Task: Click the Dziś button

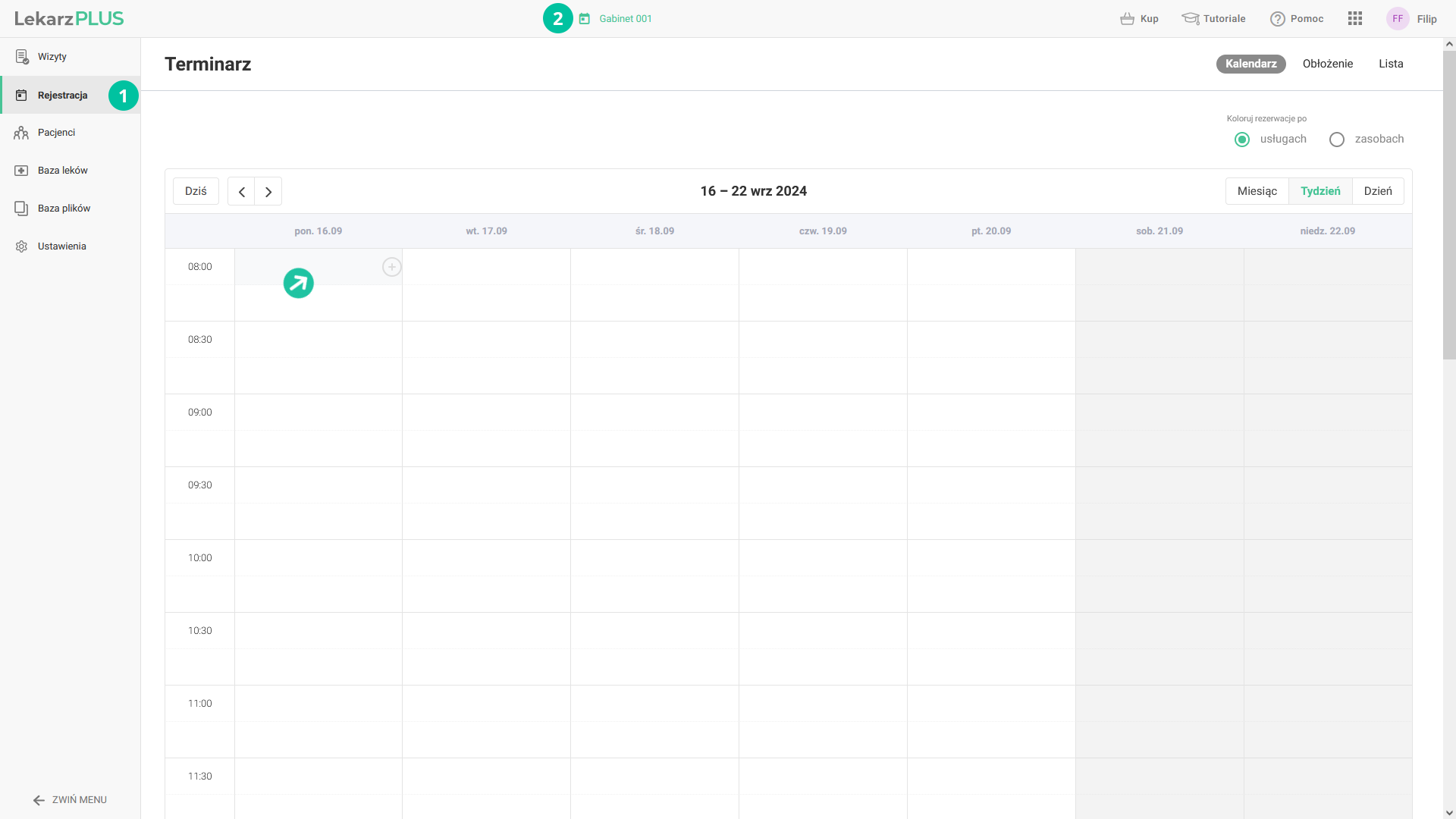Action: point(196,191)
